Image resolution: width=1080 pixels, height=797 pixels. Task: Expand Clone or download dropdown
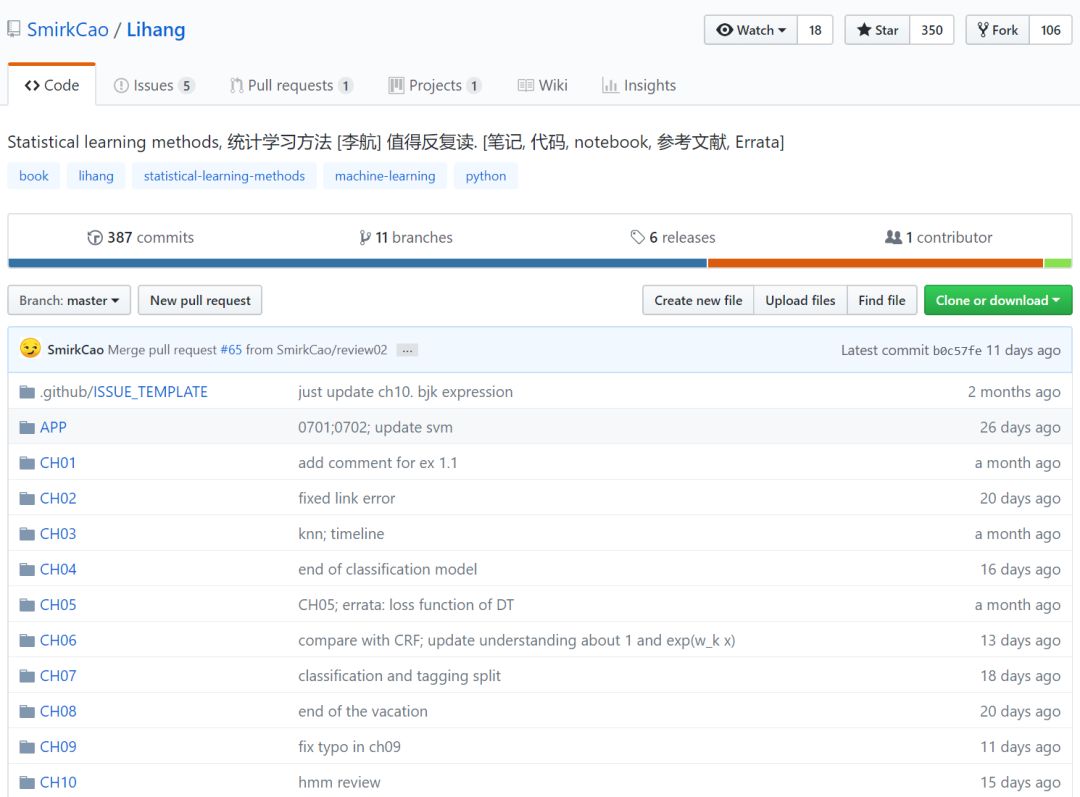998,300
